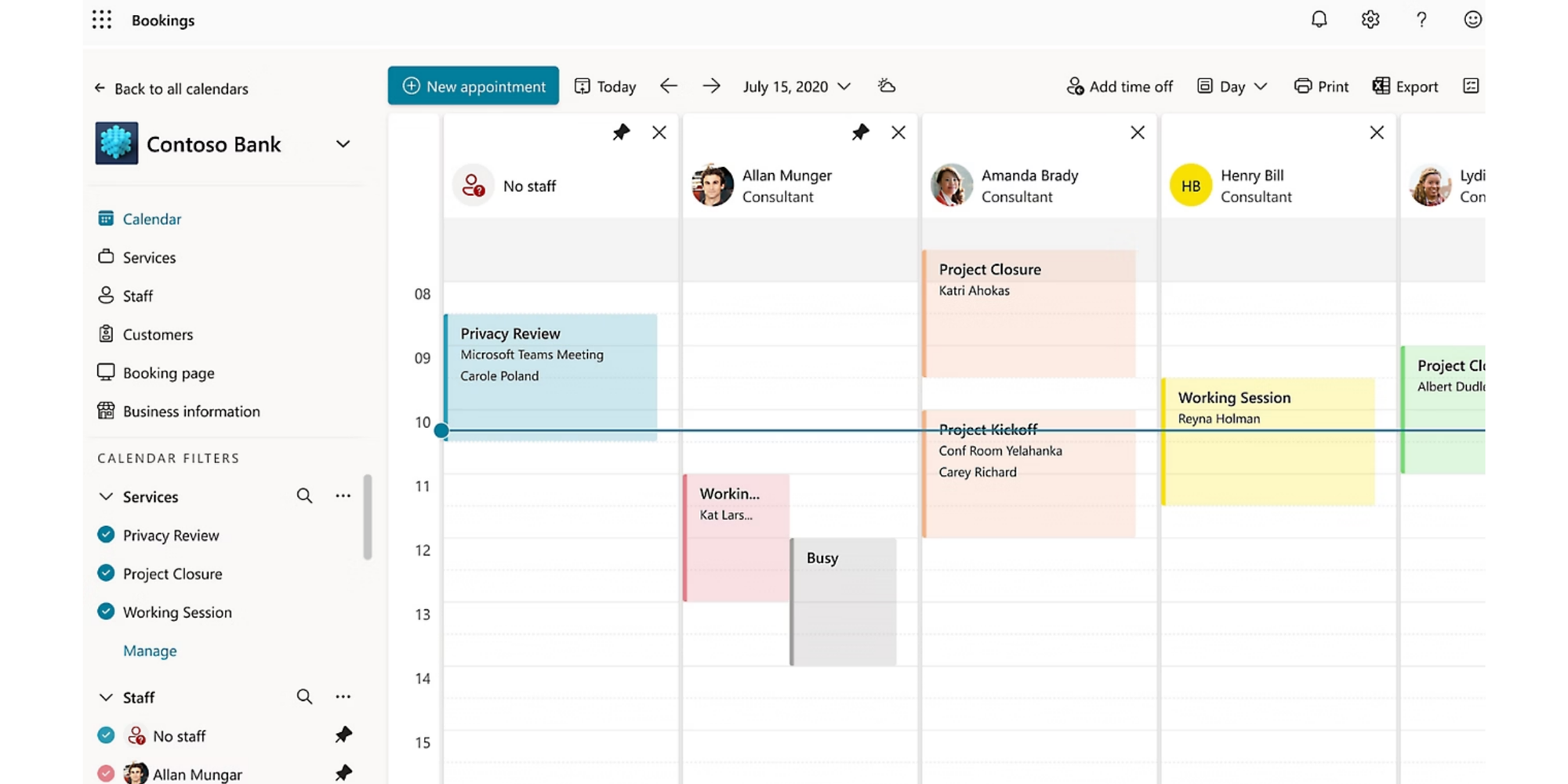Toggle the Allan Mungar filter checkbox
This screenshot has width=1568, height=784.
(106, 773)
